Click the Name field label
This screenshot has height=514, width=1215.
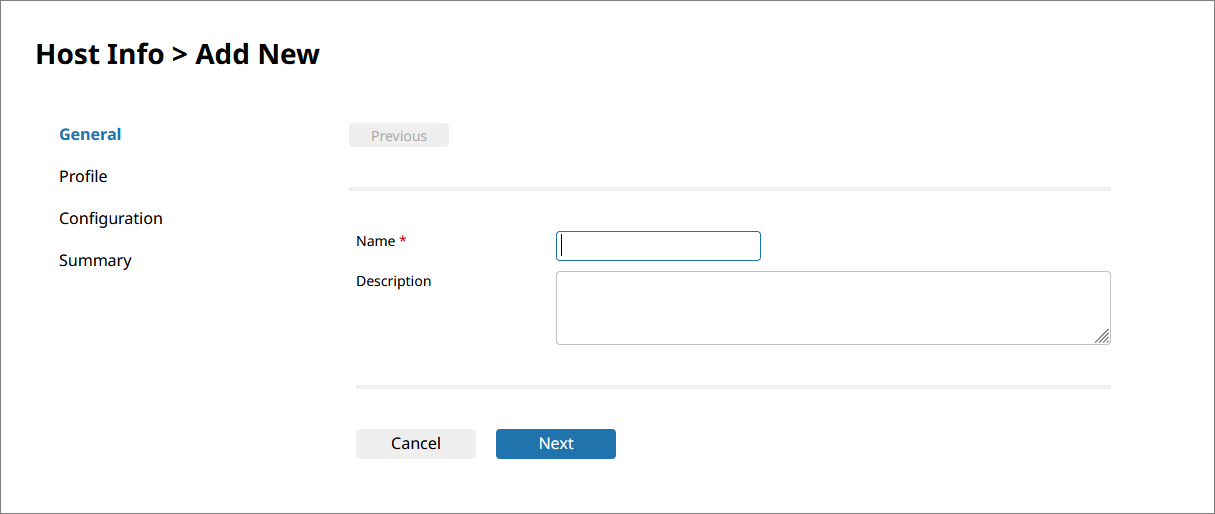[x=376, y=241]
